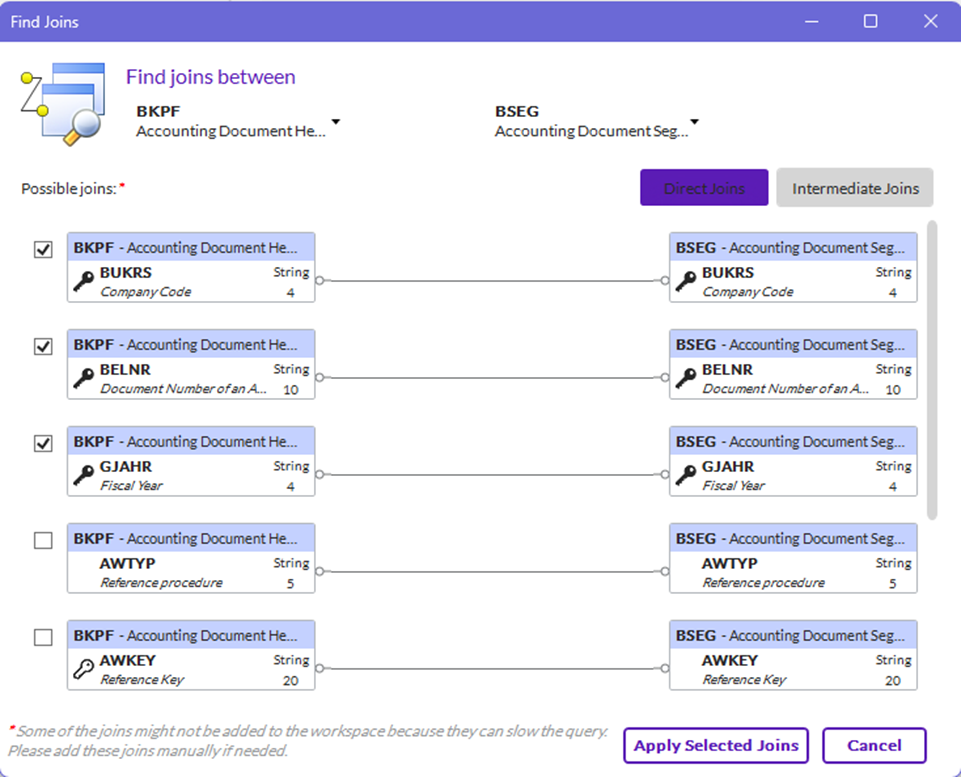The width and height of the screenshot is (961, 777).
Task: Click the BKPF BELNR key icon
Action: pos(83,378)
